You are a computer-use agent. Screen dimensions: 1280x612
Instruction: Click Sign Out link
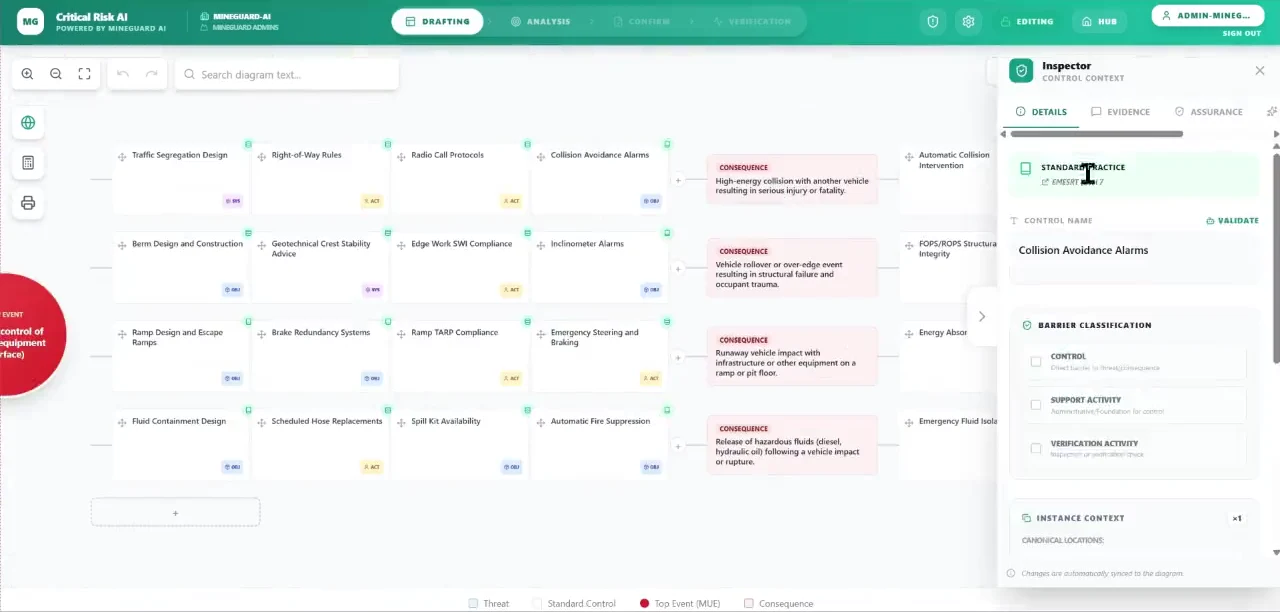pyautogui.click(x=1241, y=34)
